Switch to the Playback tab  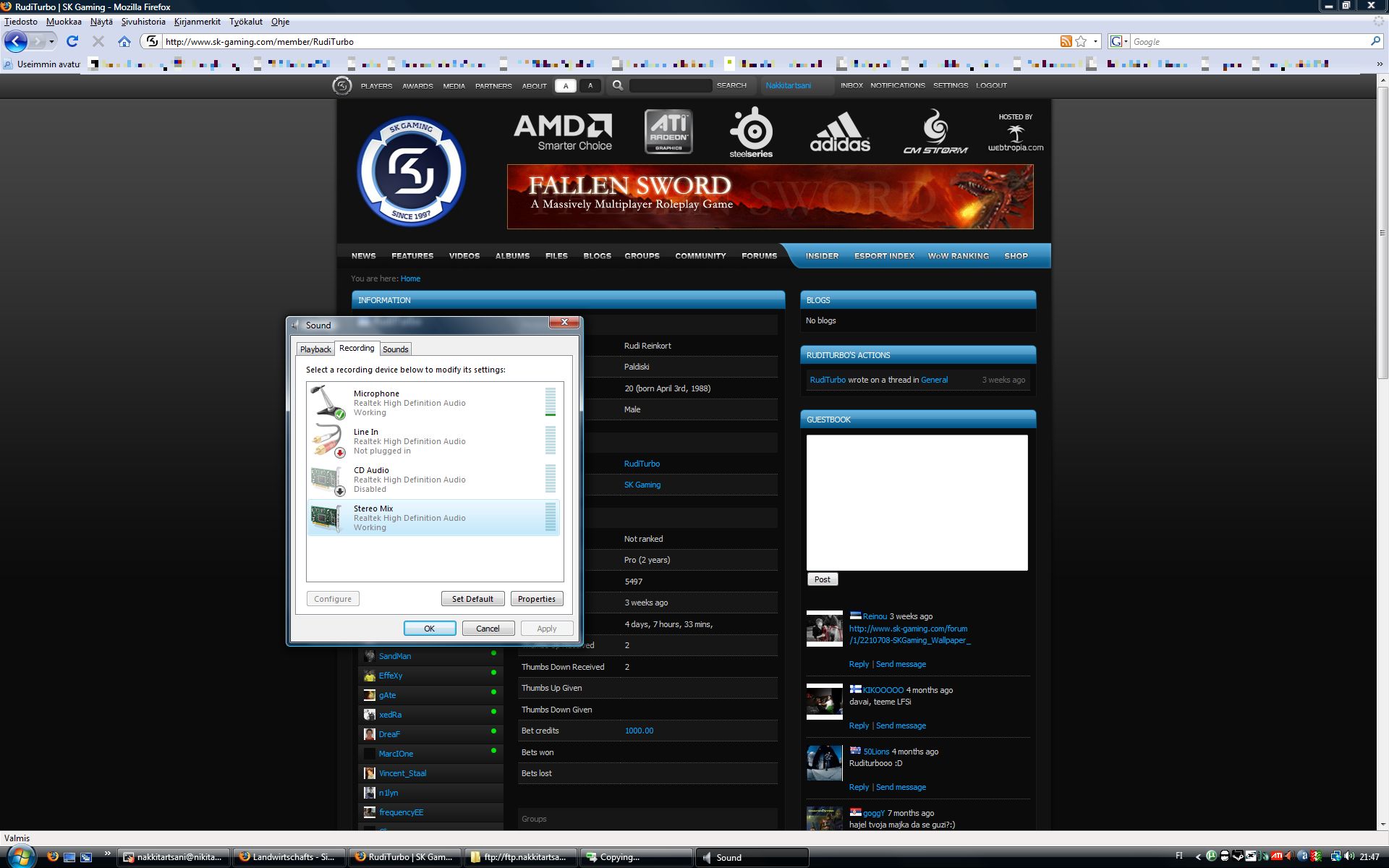[x=315, y=349]
